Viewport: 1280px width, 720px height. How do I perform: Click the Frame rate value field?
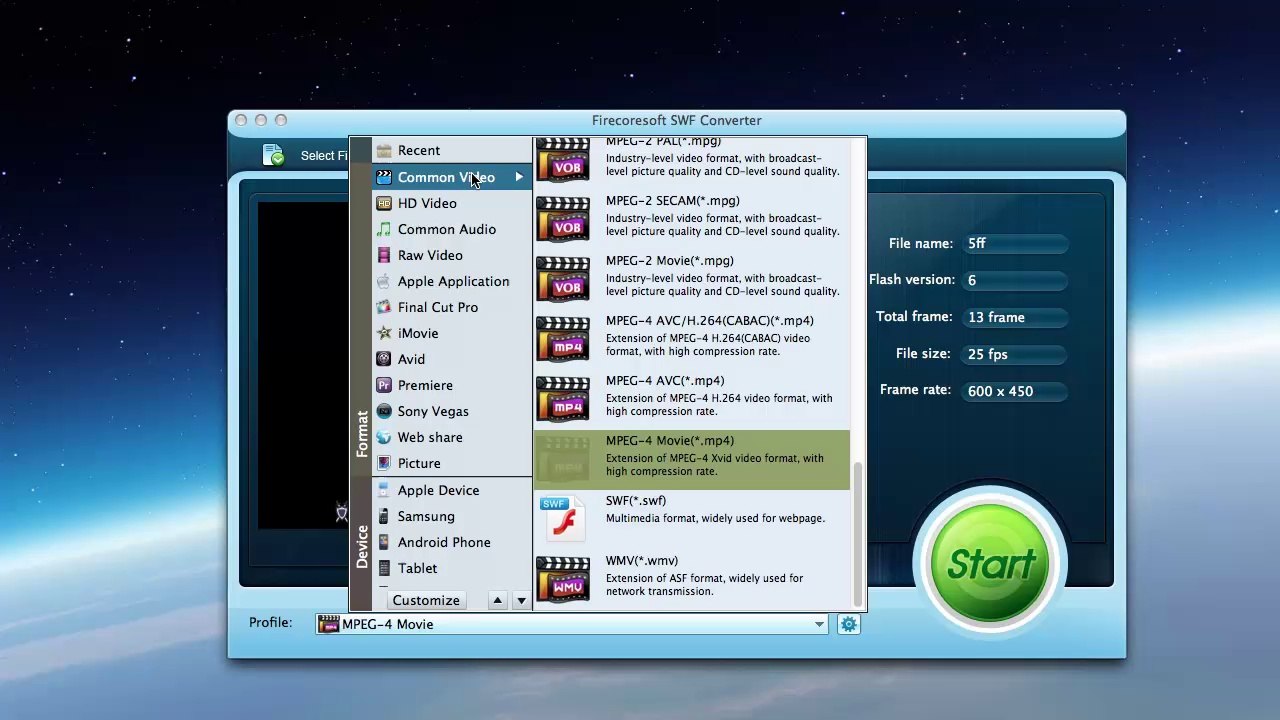(x=1014, y=391)
